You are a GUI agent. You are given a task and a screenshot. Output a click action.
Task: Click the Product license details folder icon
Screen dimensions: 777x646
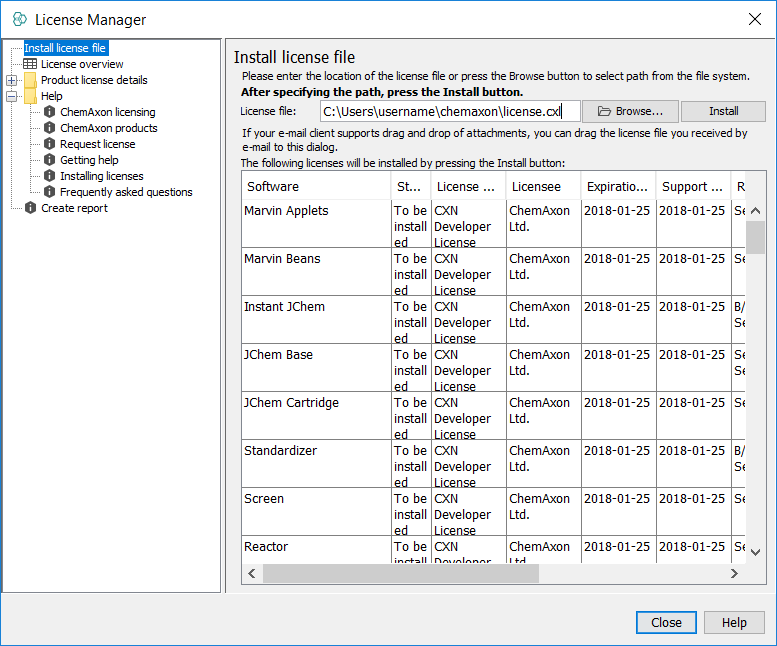[x=30, y=80]
